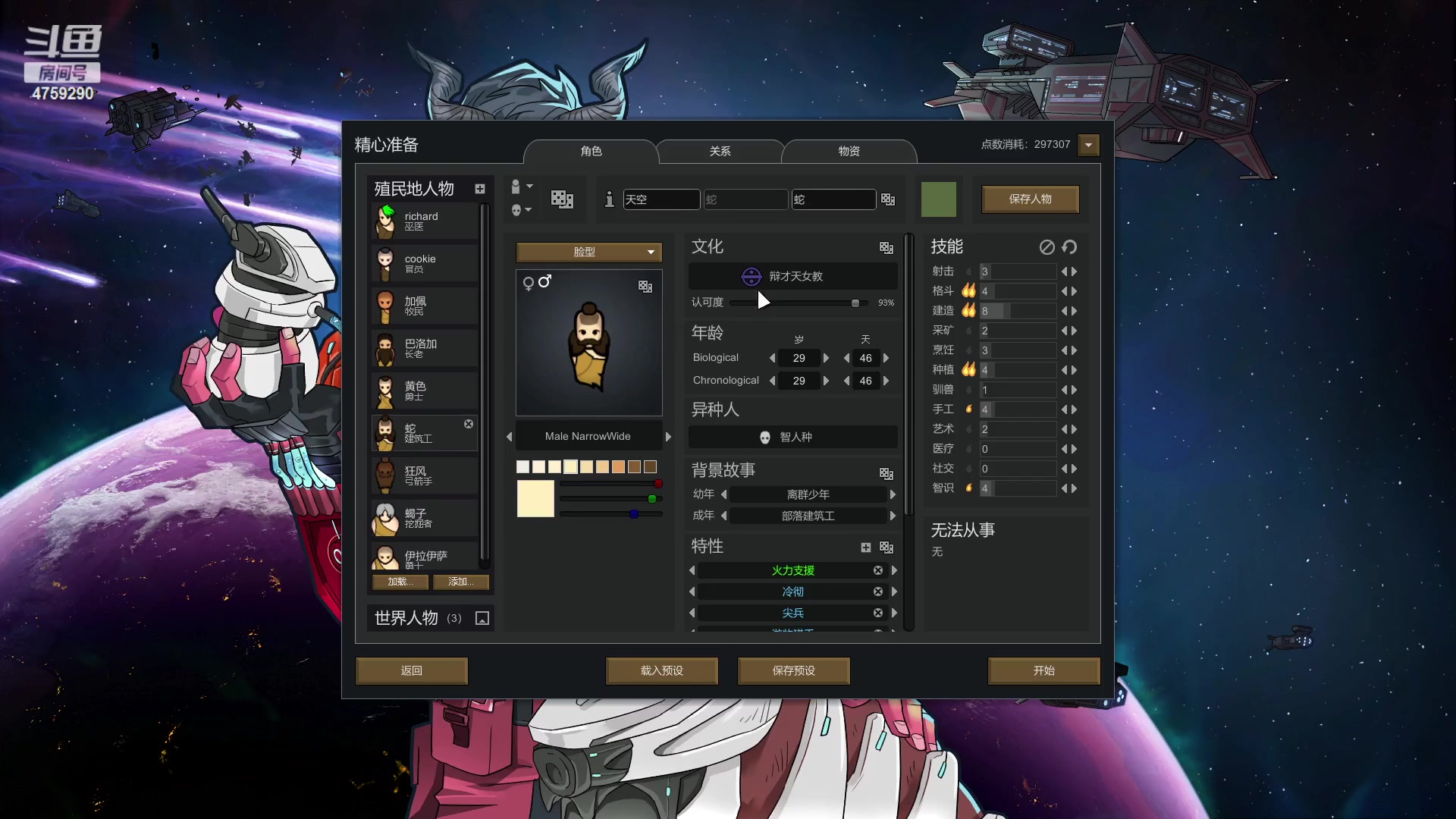
Task: Open the skull-icon xenotype dropdown at top
Action: coord(521,210)
